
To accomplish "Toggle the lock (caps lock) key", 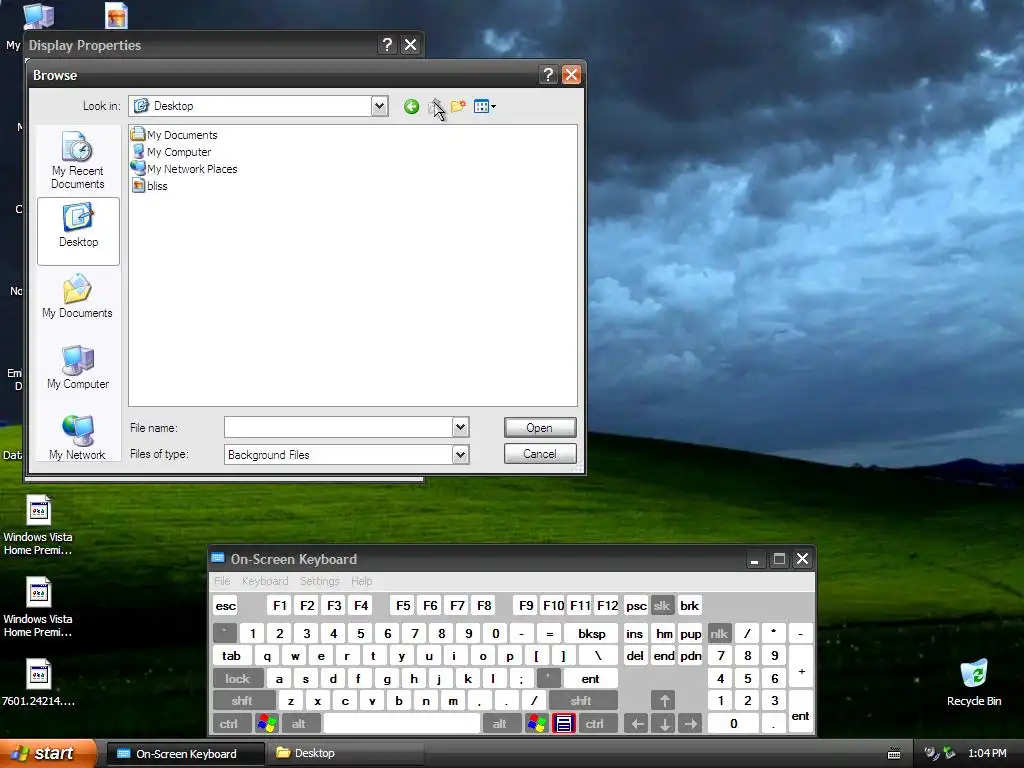I will click(x=238, y=679).
